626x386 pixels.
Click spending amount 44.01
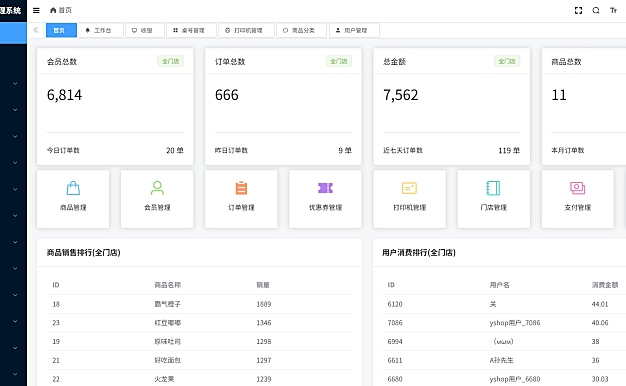pos(600,304)
